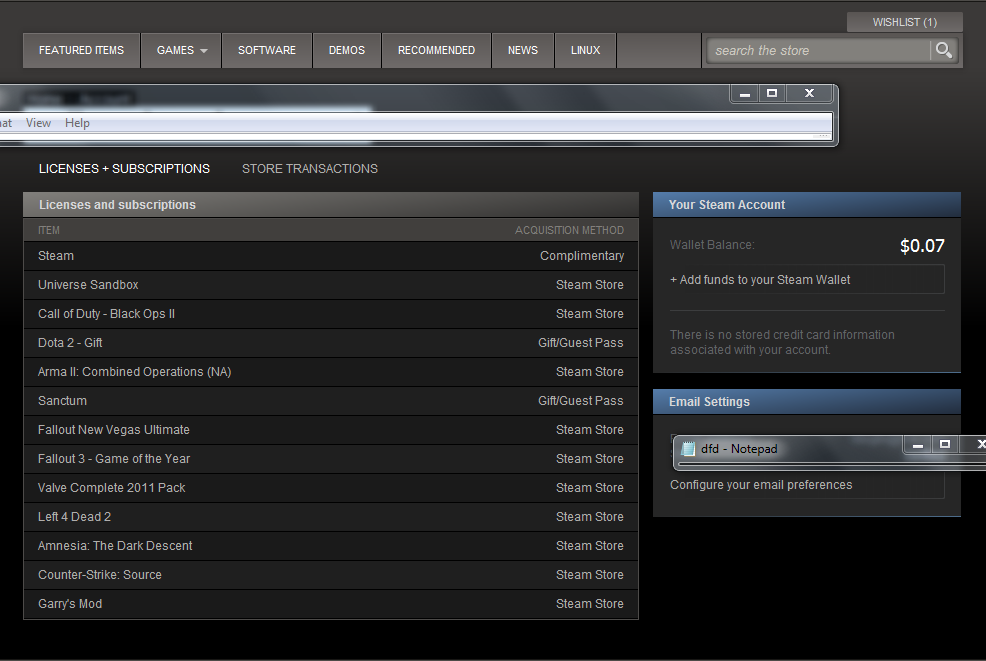Select Arma II: Combined Operations (NA)

tap(331, 372)
